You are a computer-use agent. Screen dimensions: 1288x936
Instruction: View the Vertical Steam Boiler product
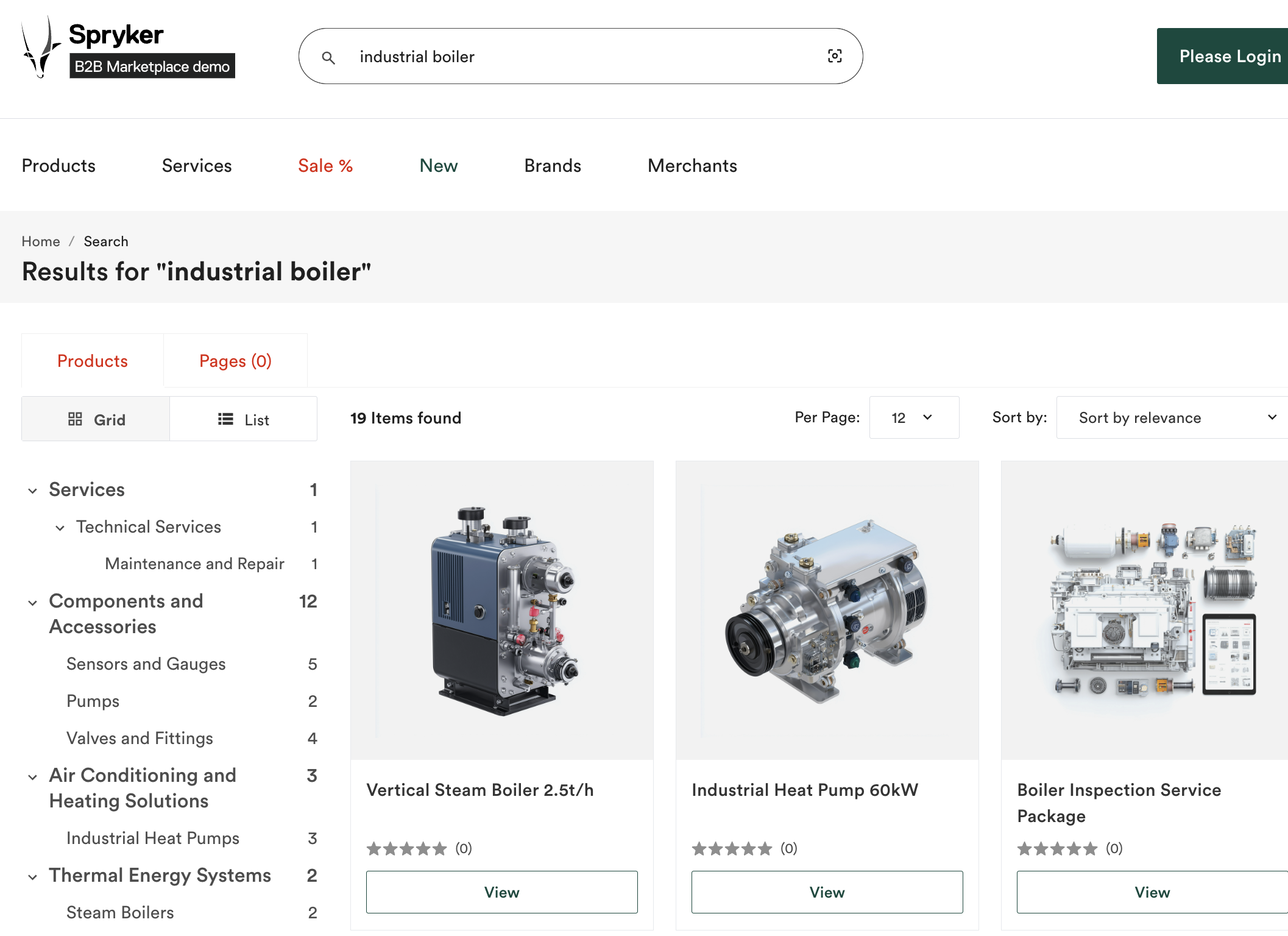(501, 892)
